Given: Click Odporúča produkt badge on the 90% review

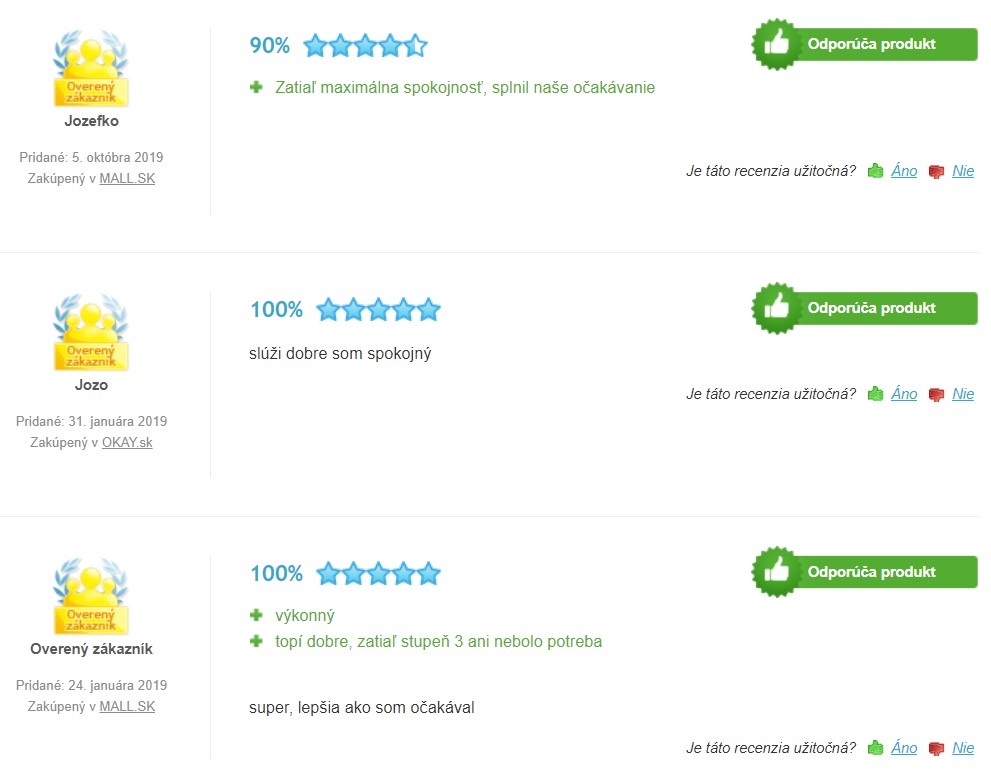Looking at the screenshot, I should 865,44.
